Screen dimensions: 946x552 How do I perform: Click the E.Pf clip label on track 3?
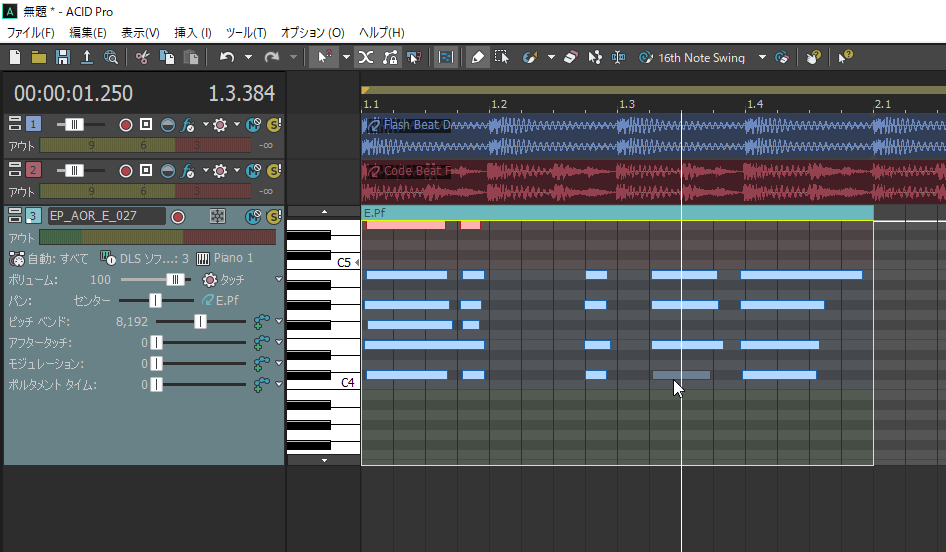click(374, 213)
